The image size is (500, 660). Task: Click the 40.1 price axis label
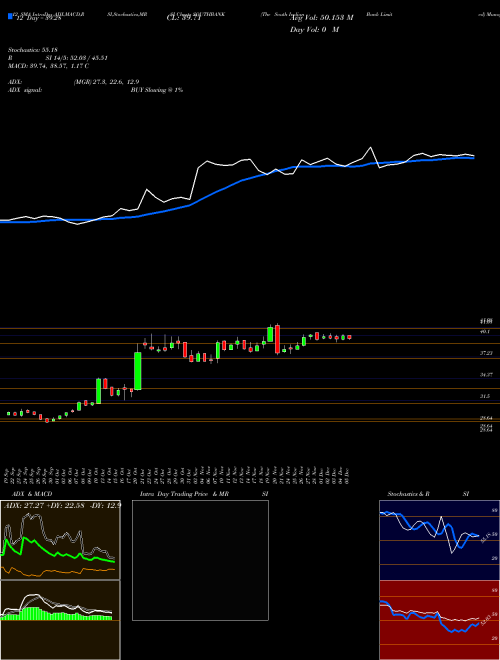coord(485,332)
